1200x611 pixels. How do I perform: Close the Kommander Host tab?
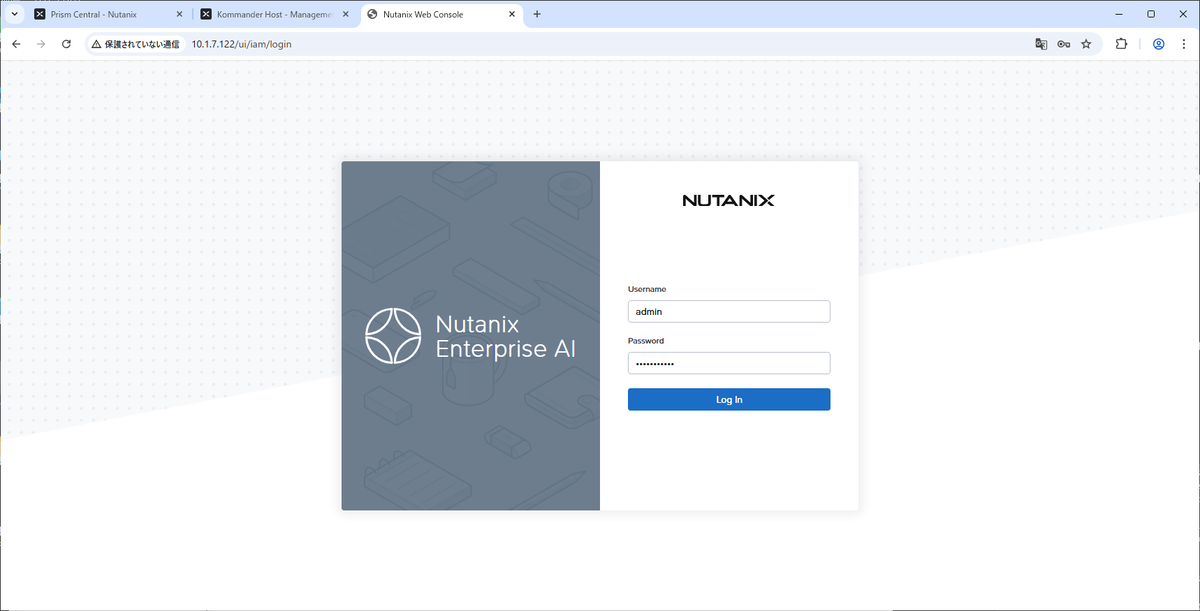(x=345, y=15)
